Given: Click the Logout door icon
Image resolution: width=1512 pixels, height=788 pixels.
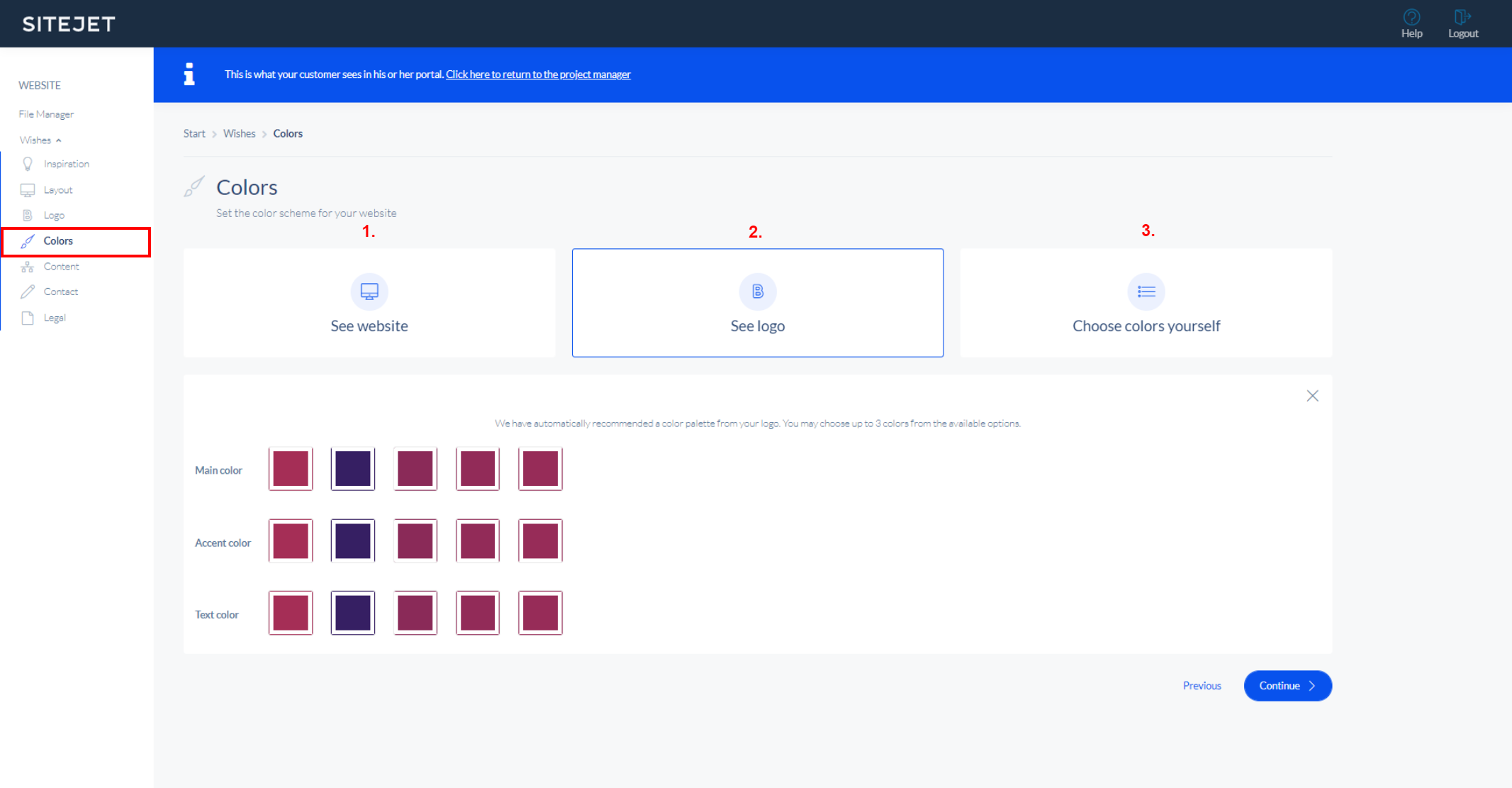Looking at the screenshot, I should (x=1462, y=17).
